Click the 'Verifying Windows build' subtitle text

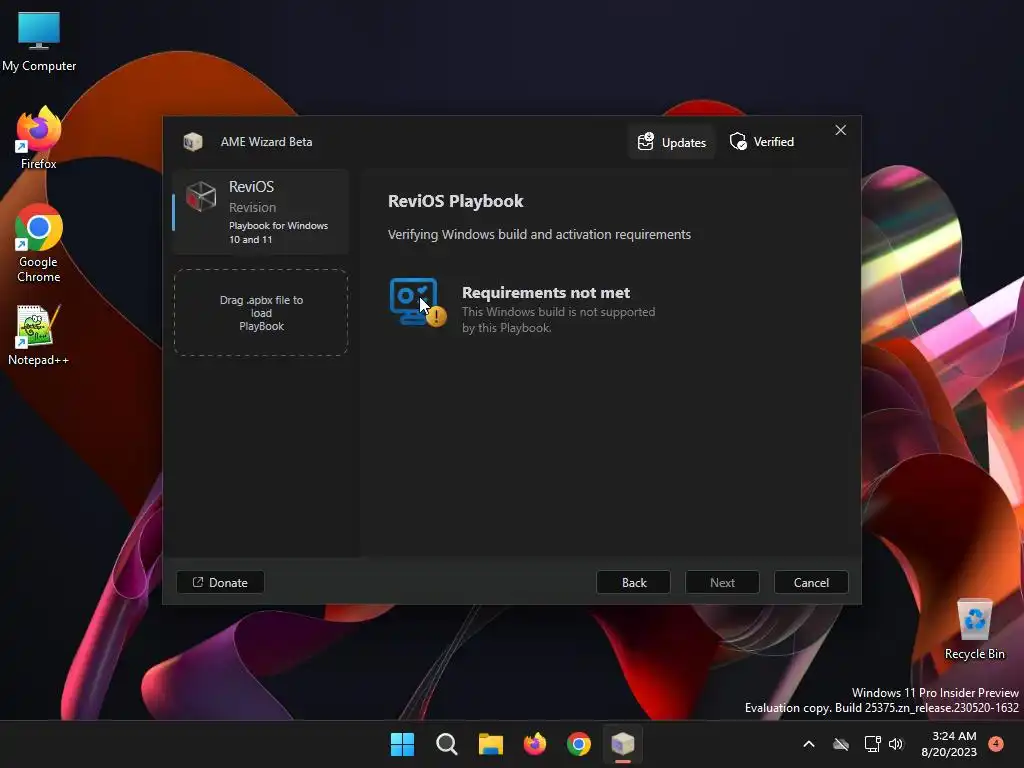[539, 234]
